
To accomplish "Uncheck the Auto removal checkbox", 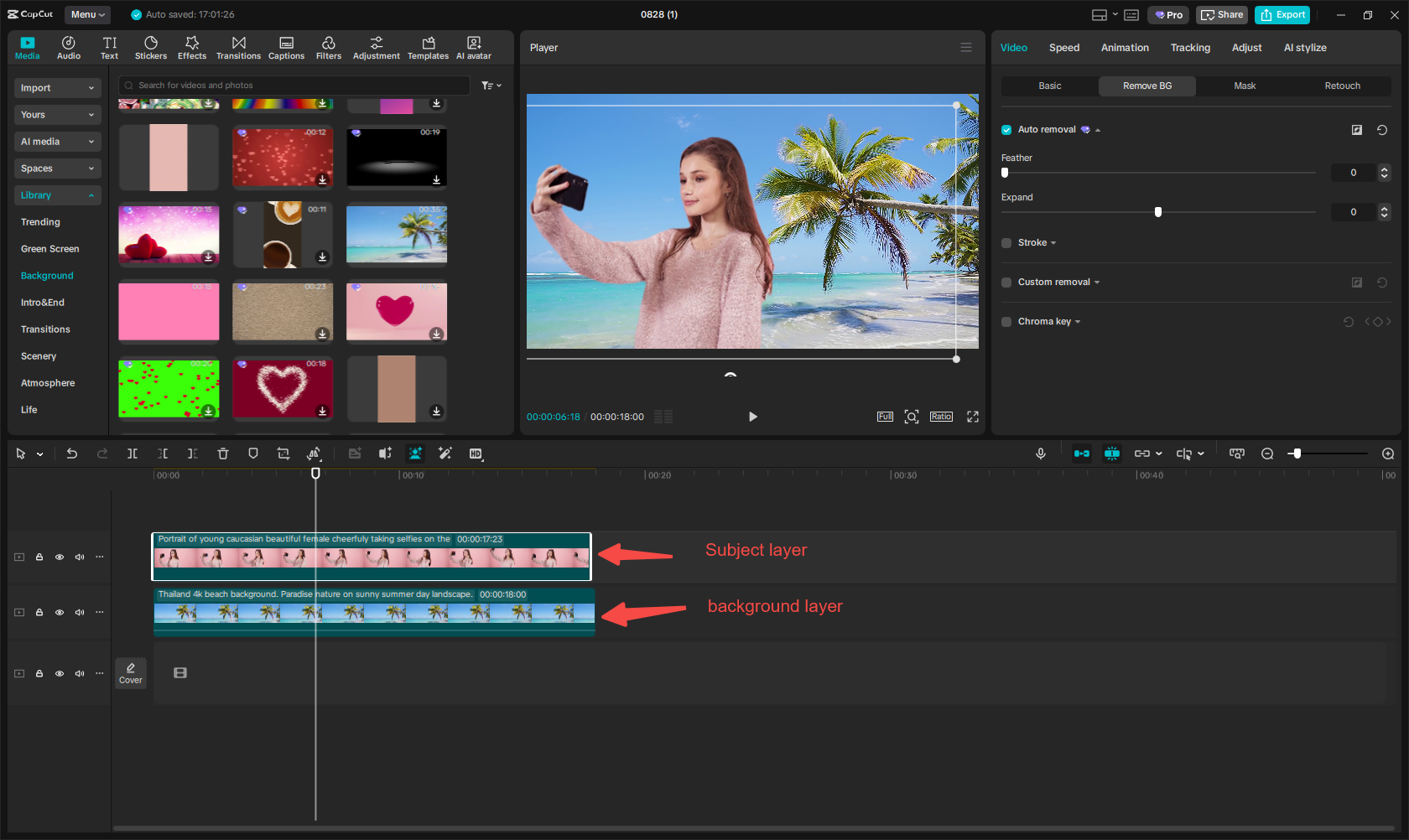I will click(x=1006, y=130).
